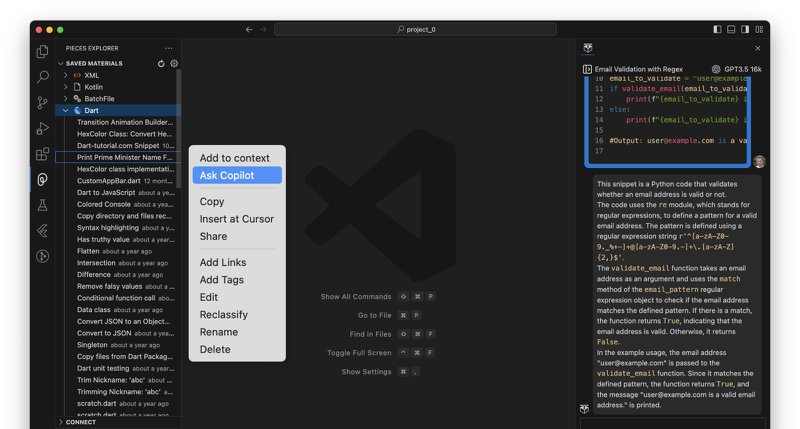Open the Explorer view in activity bar
This screenshot has height=429, width=800.
43,52
